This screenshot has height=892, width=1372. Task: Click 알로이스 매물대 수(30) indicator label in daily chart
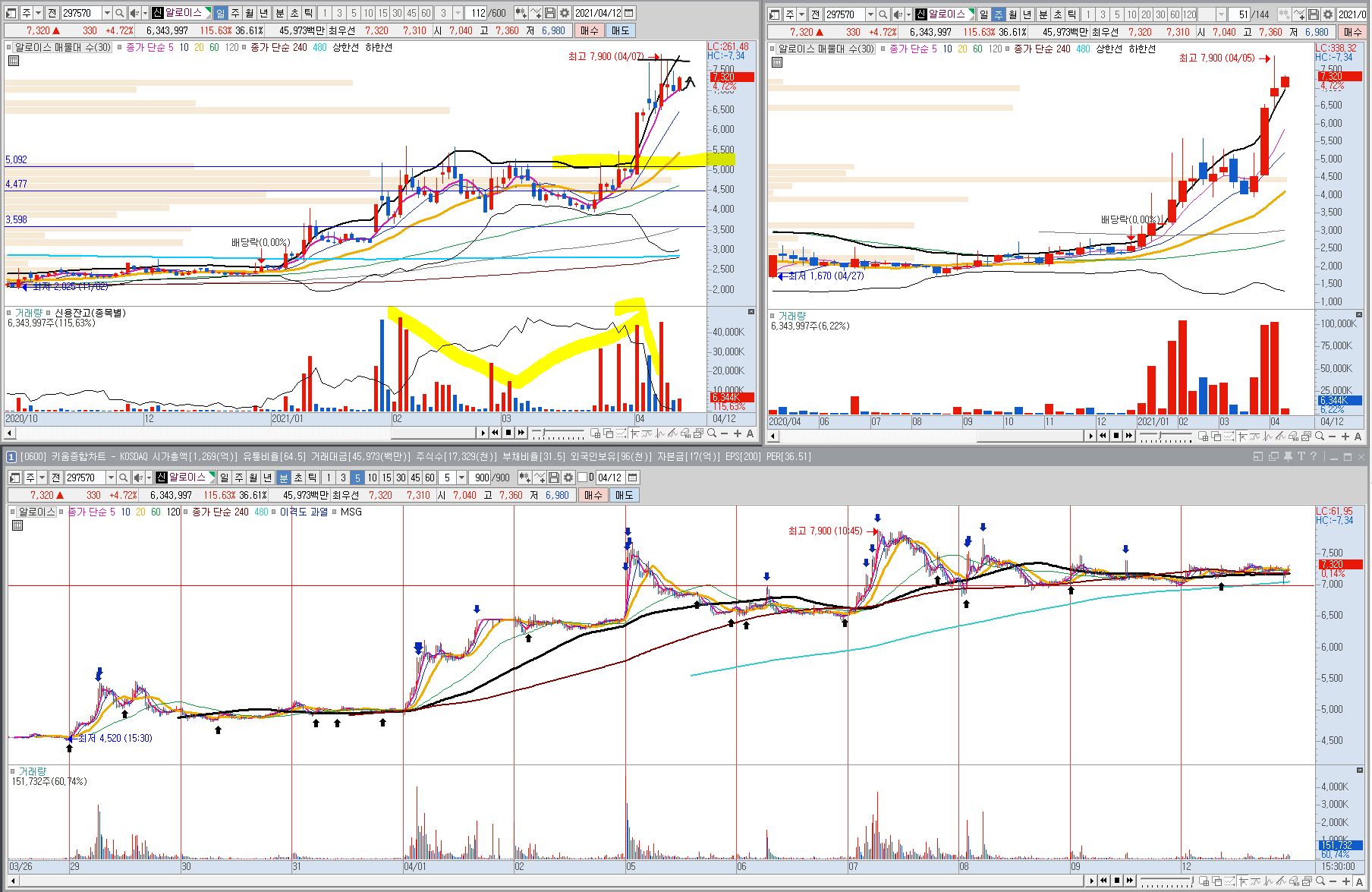63,47
